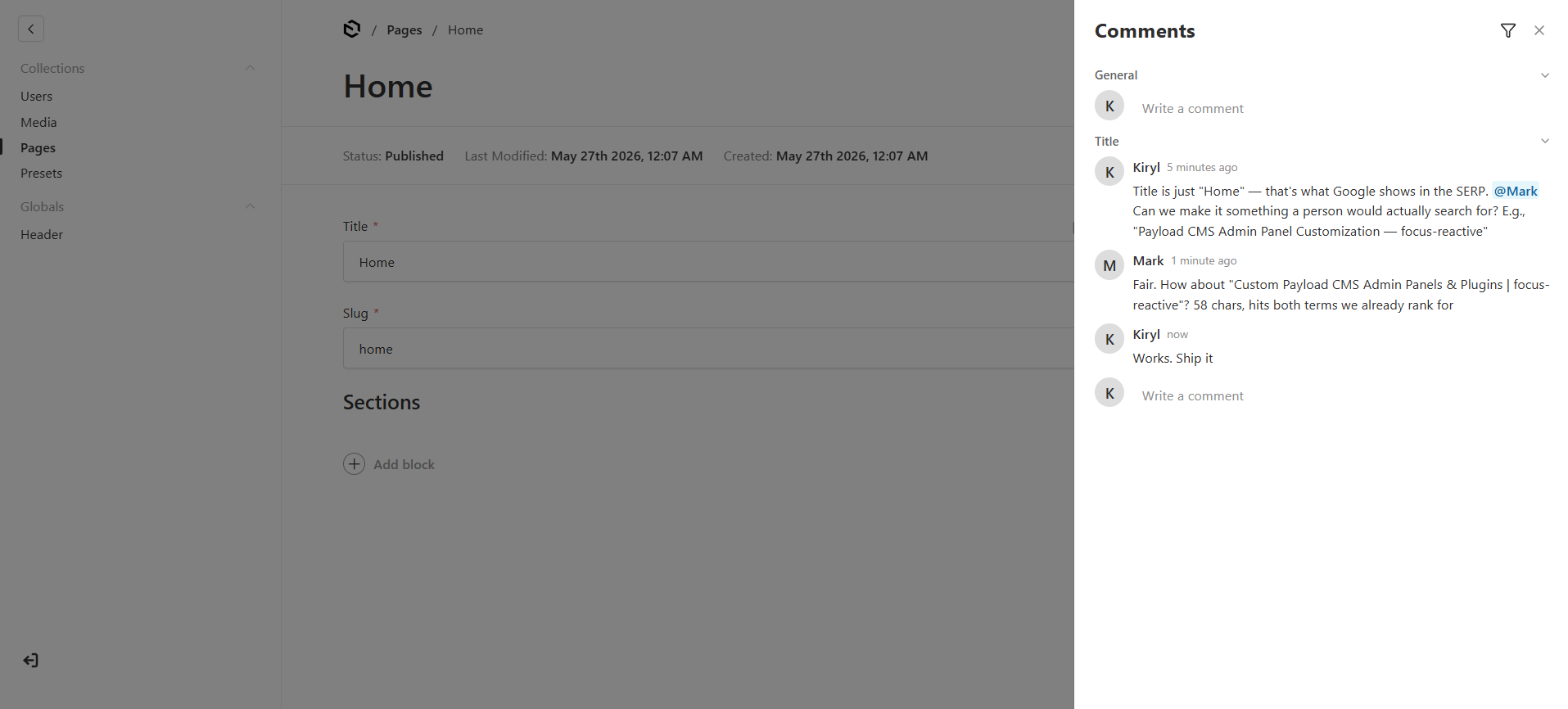Focus the Title input field
Image resolution: width=1568 pixels, height=709 pixels.
click(x=708, y=262)
